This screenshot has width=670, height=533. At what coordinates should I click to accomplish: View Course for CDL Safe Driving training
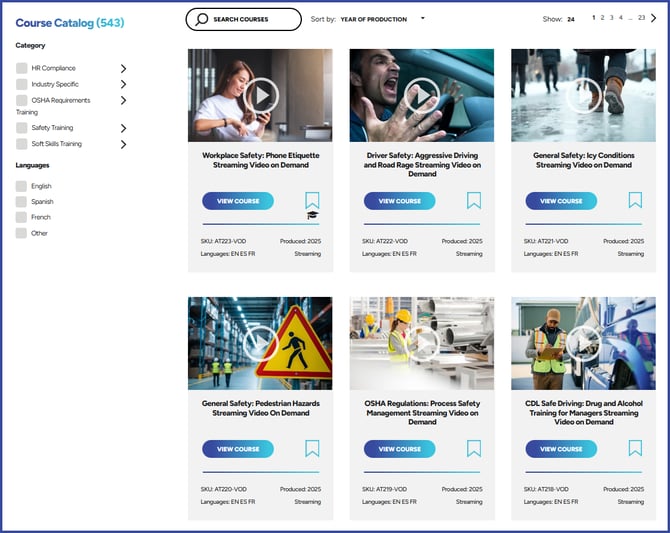(x=561, y=449)
